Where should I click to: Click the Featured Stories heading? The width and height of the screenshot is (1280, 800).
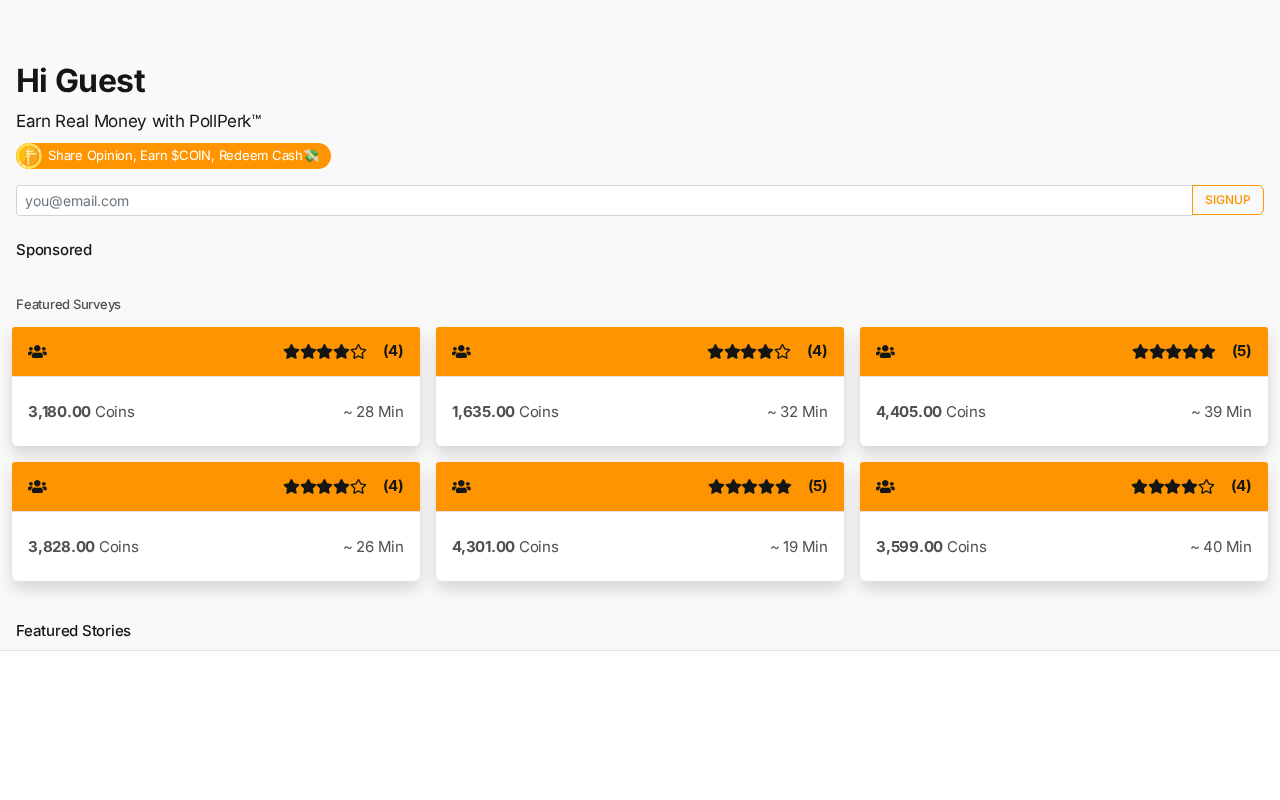pos(73,631)
